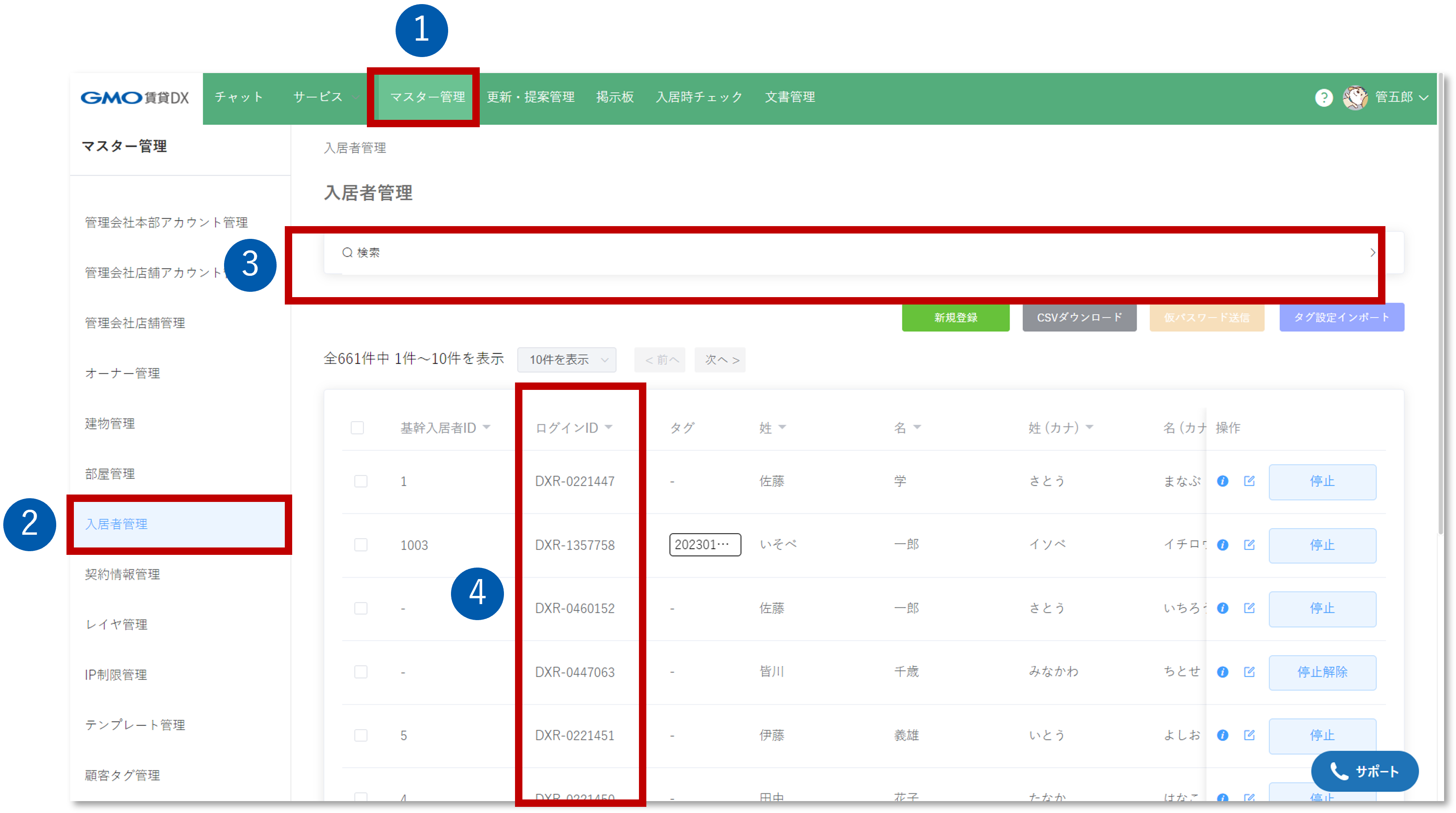Expand the search panel chevron

[x=1372, y=253]
